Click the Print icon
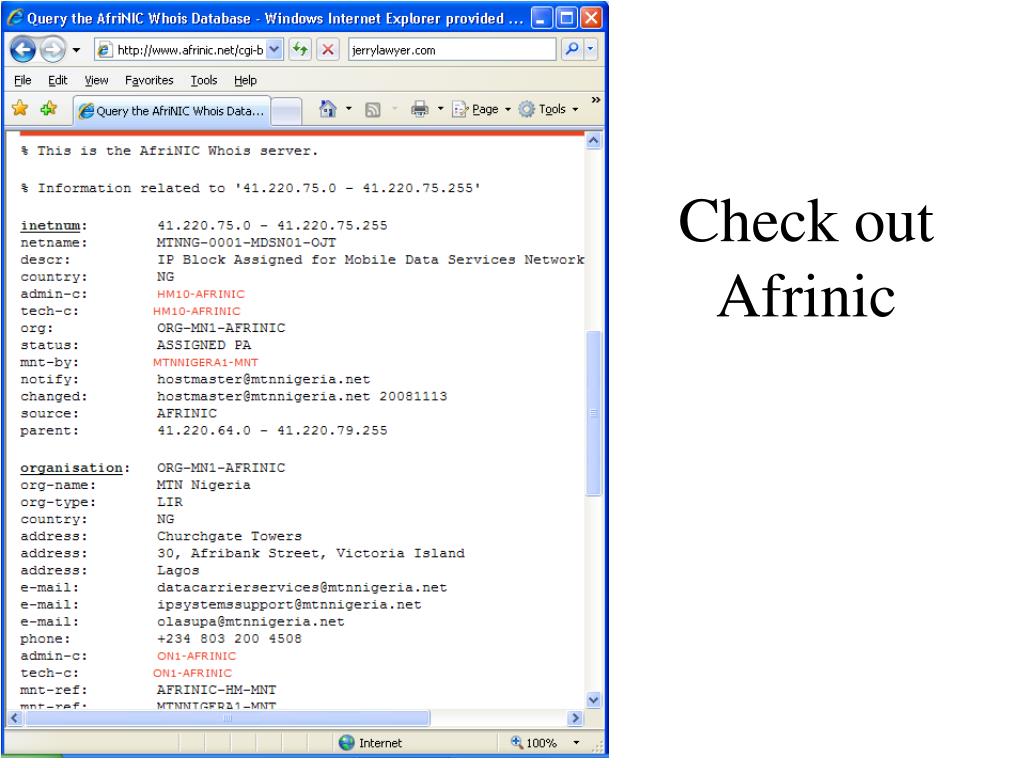Image resolution: width=1024 pixels, height=768 pixels. (420, 109)
